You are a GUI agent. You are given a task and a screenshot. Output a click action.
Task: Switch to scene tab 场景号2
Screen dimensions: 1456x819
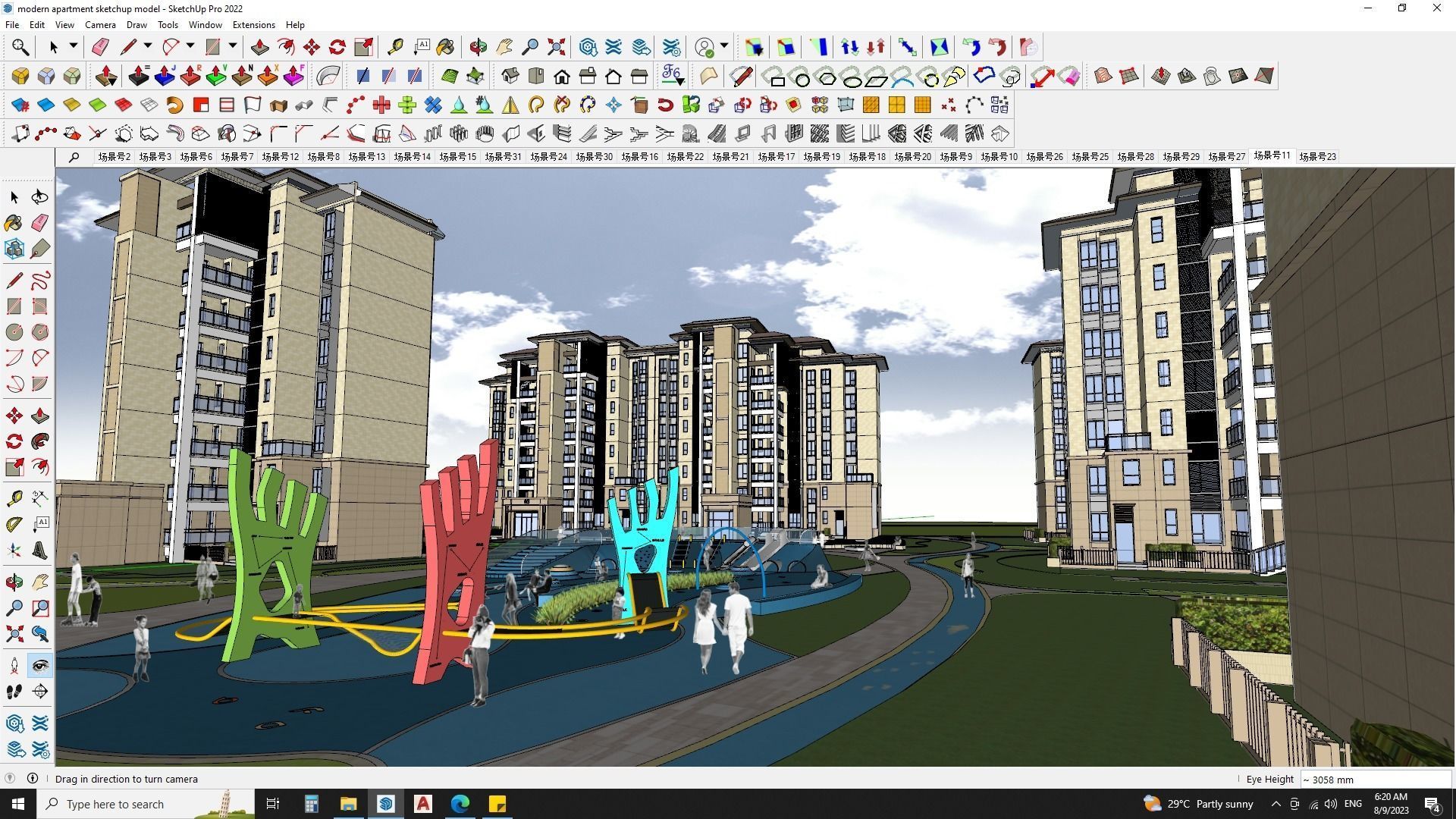coord(114,157)
